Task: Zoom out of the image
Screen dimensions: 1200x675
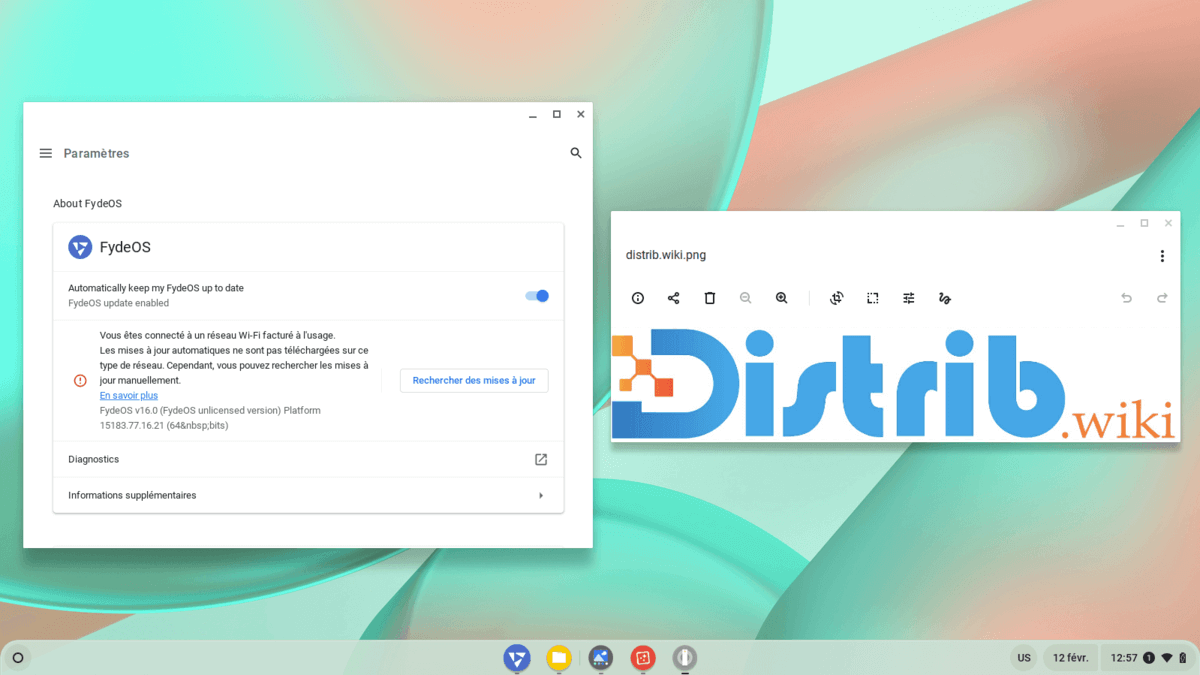Action: 746,298
